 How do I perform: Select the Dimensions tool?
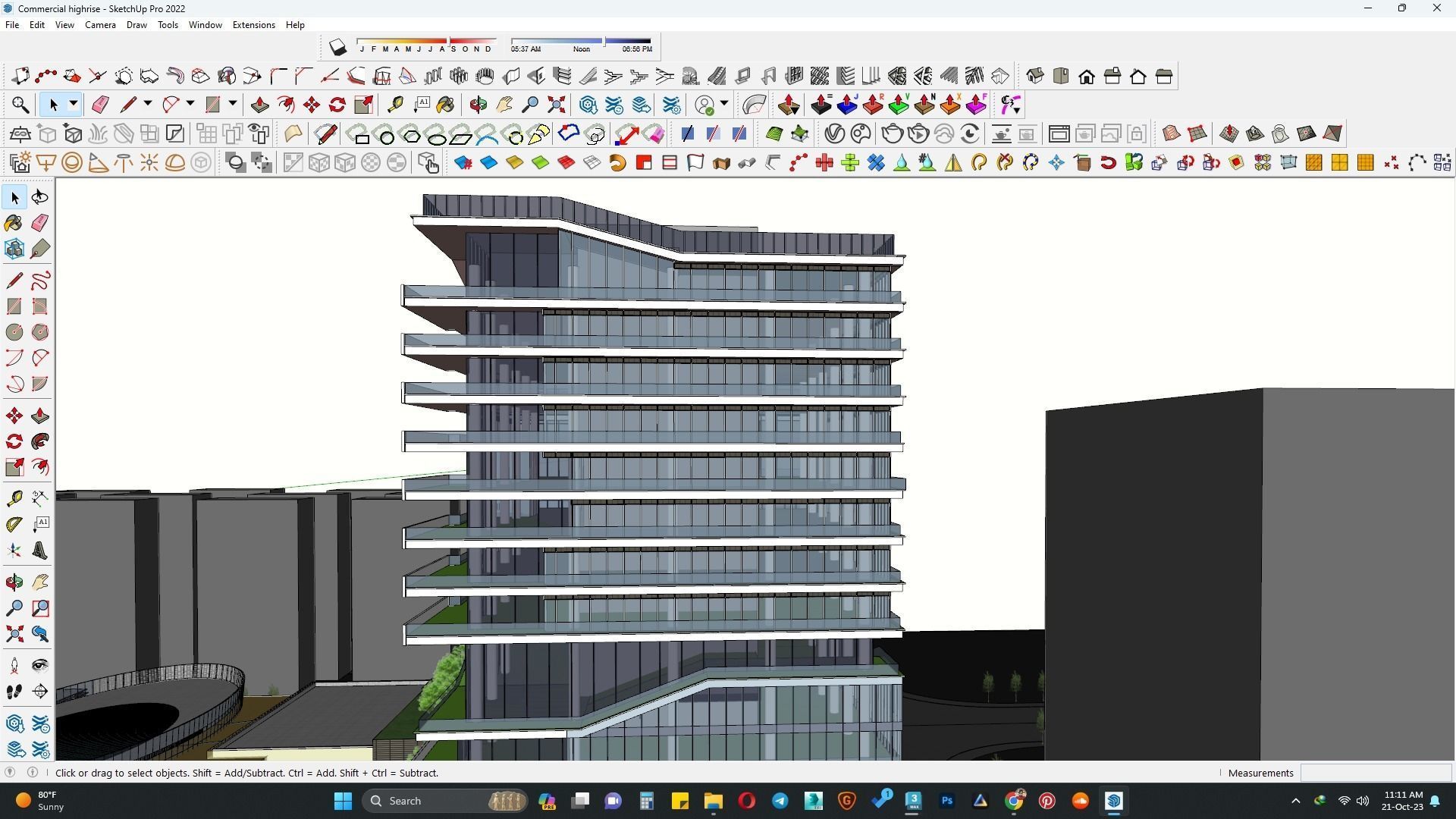pyautogui.click(x=40, y=498)
